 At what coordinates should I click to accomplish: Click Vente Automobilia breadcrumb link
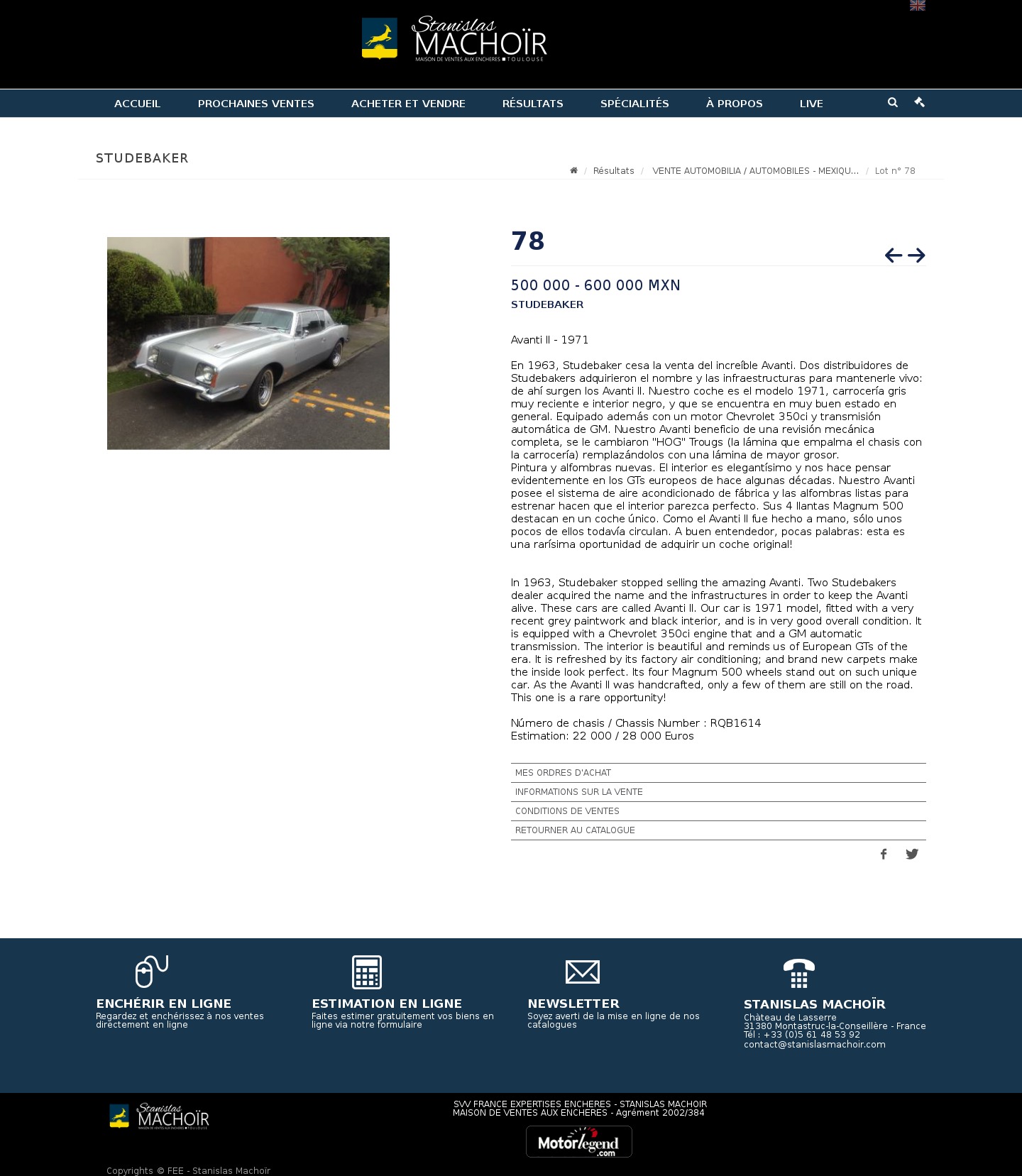[x=755, y=171]
